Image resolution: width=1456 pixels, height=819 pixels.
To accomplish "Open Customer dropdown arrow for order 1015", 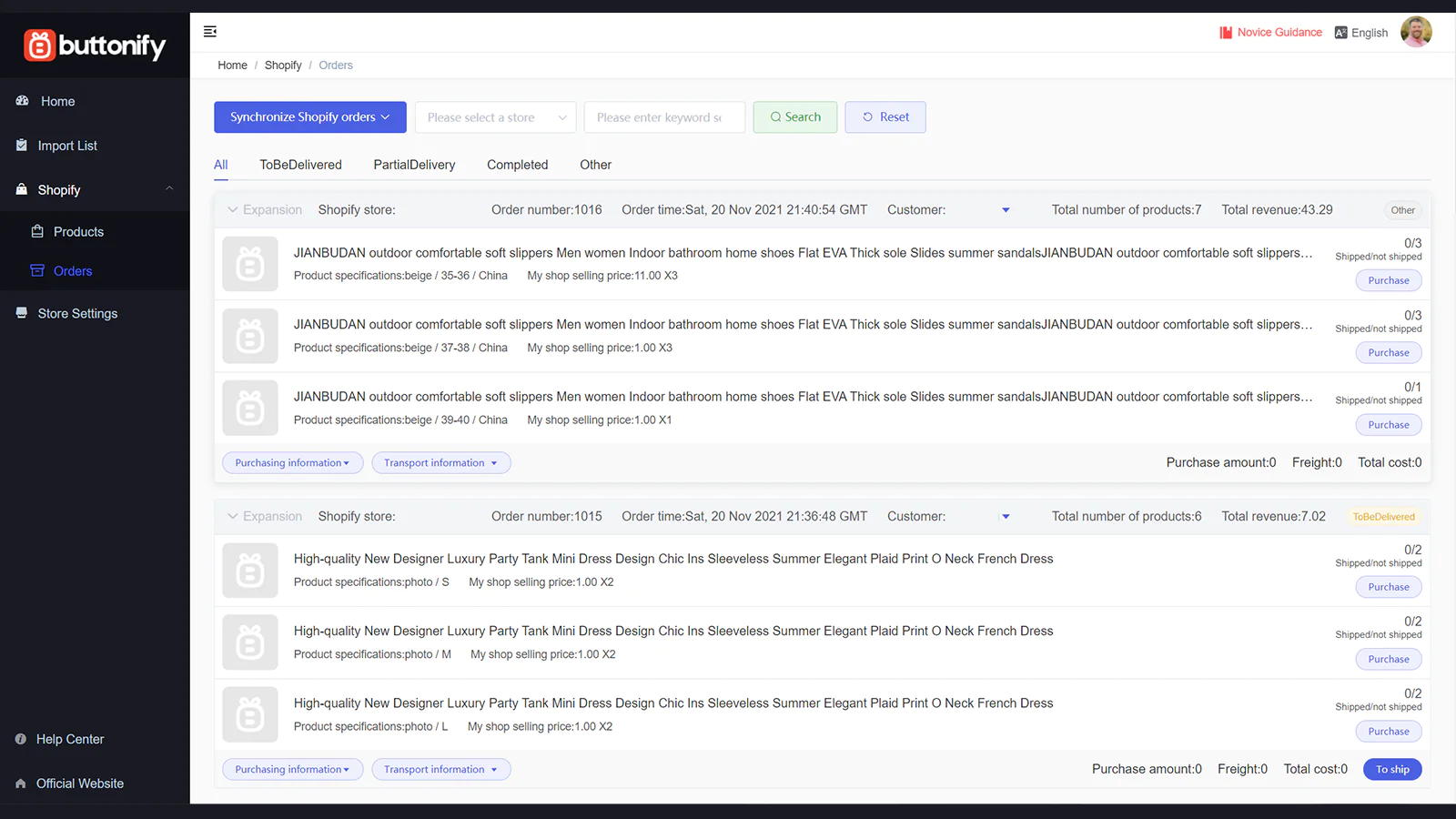I will 1006,517.
